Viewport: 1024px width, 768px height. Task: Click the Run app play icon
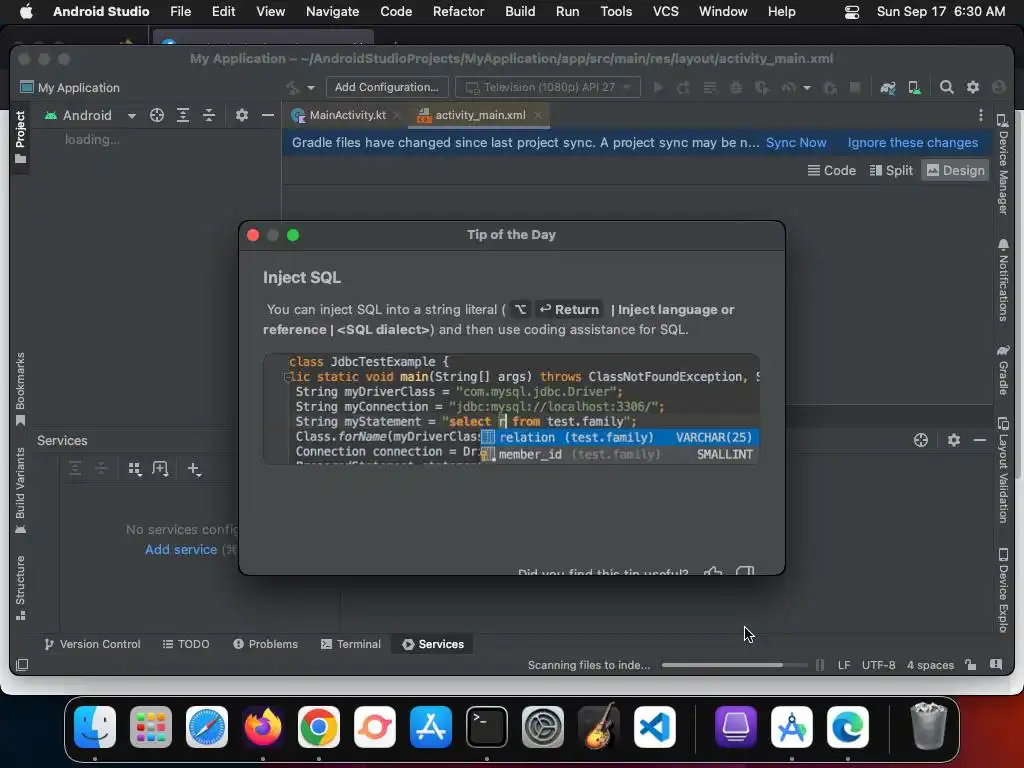658,88
